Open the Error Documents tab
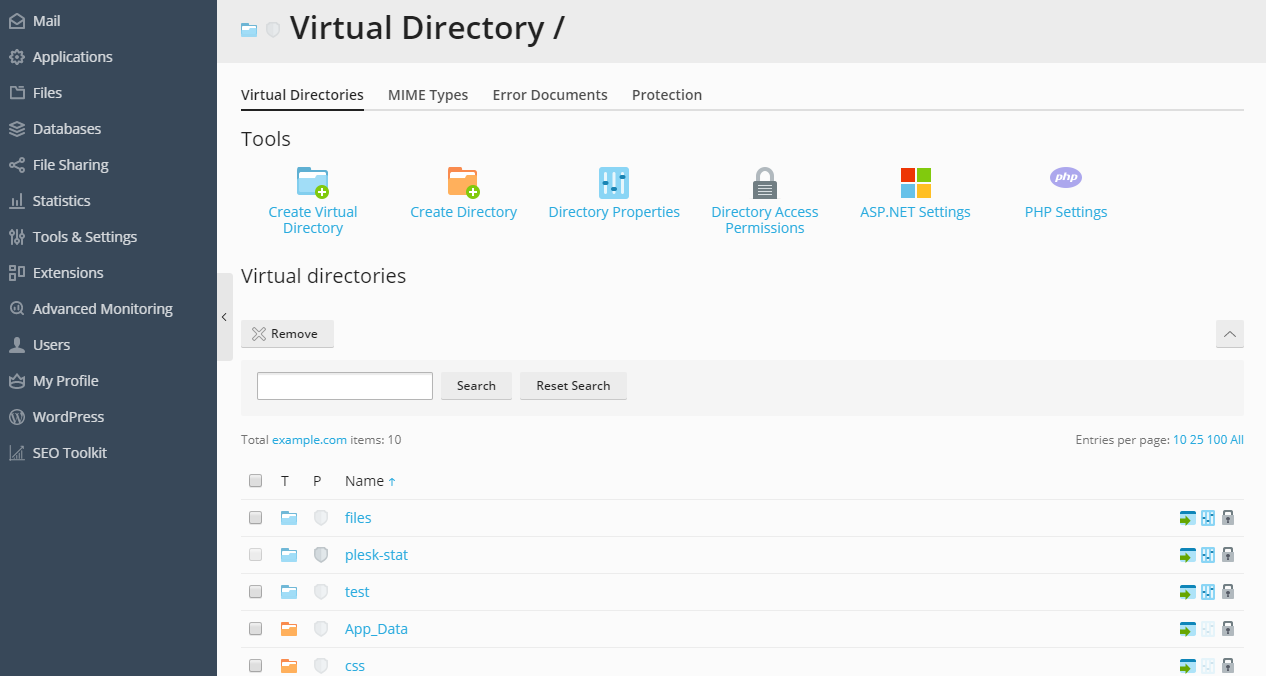Screen dimensions: 1266x676 tap(550, 95)
